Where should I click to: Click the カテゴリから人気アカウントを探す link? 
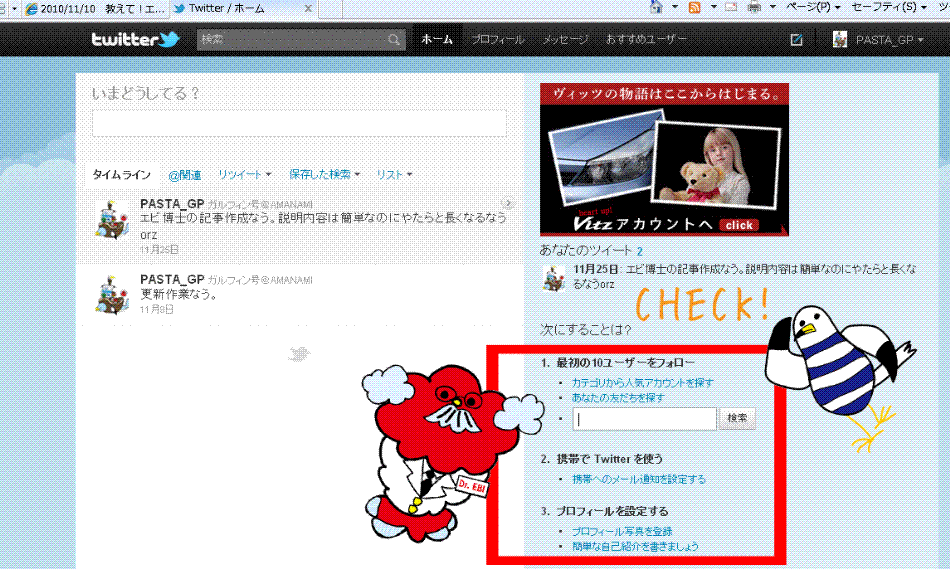[x=643, y=383]
